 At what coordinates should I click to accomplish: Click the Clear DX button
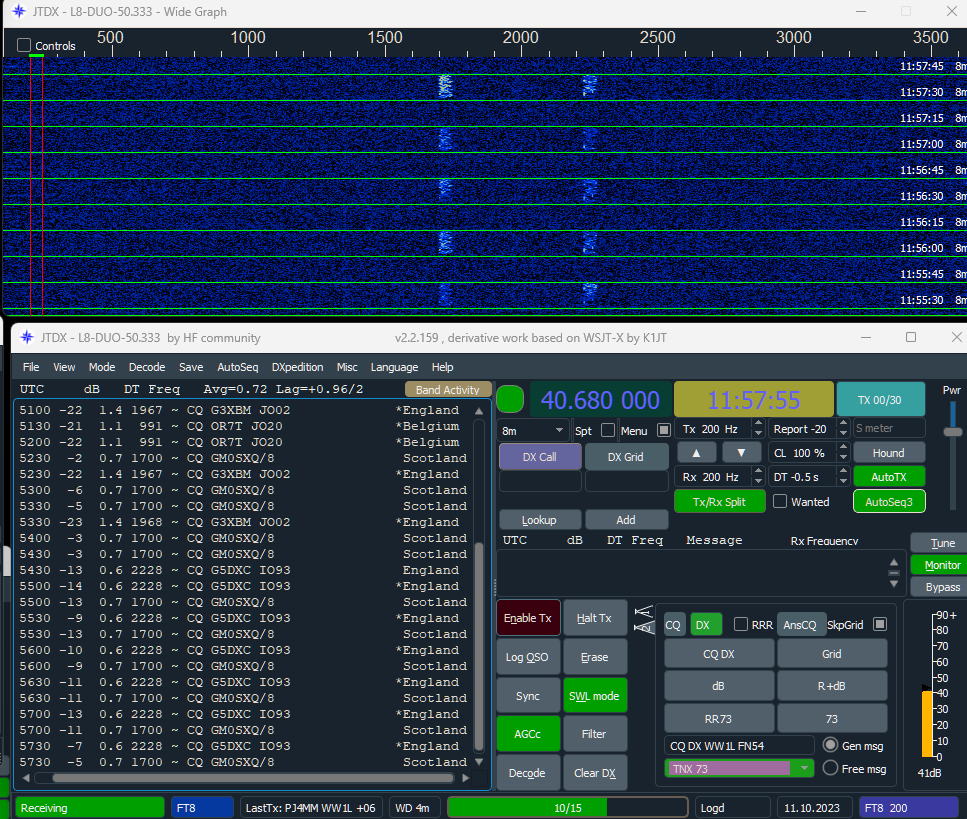point(595,773)
